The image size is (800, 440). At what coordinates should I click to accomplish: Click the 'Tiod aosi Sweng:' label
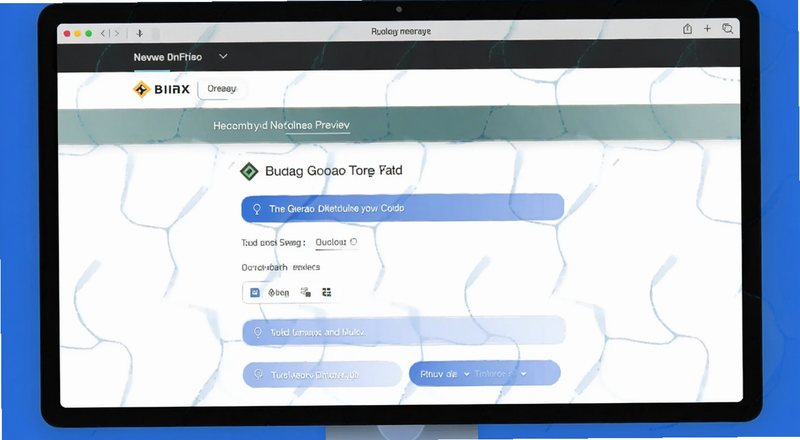pos(273,242)
